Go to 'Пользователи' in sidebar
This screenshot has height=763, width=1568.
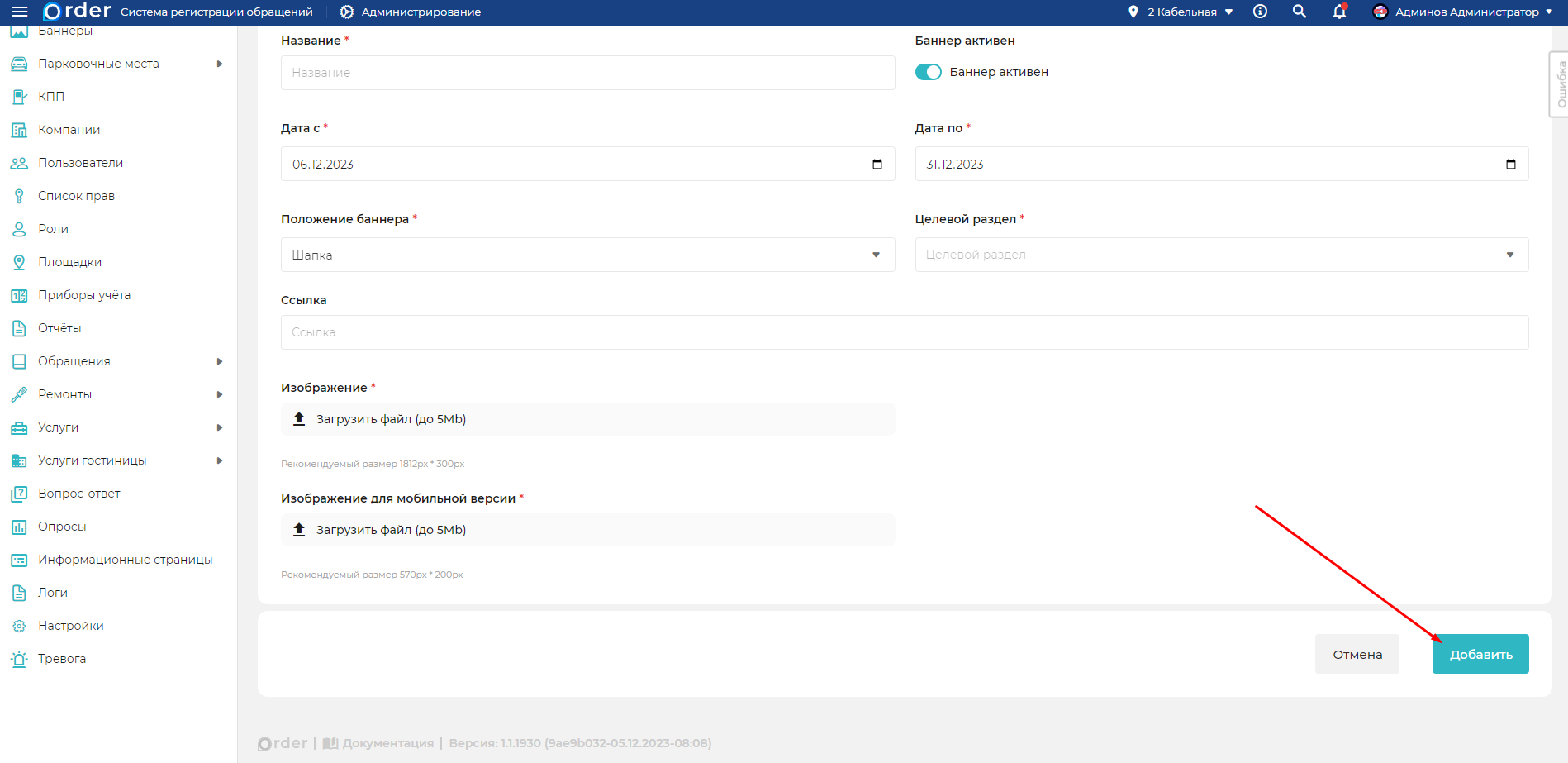point(80,163)
